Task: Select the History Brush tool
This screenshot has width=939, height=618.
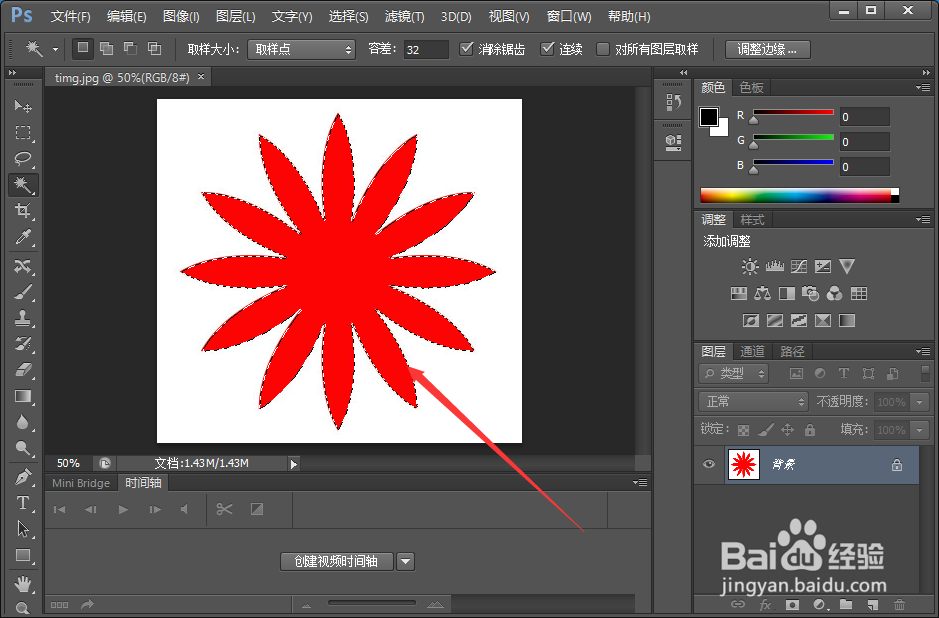Action: click(x=23, y=344)
